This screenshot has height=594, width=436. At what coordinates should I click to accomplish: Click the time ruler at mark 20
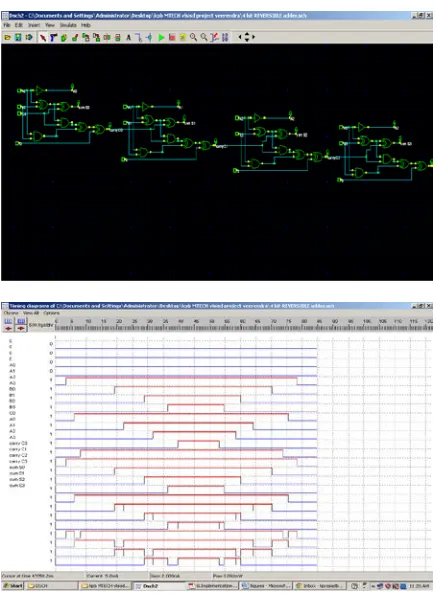point(119,321)
